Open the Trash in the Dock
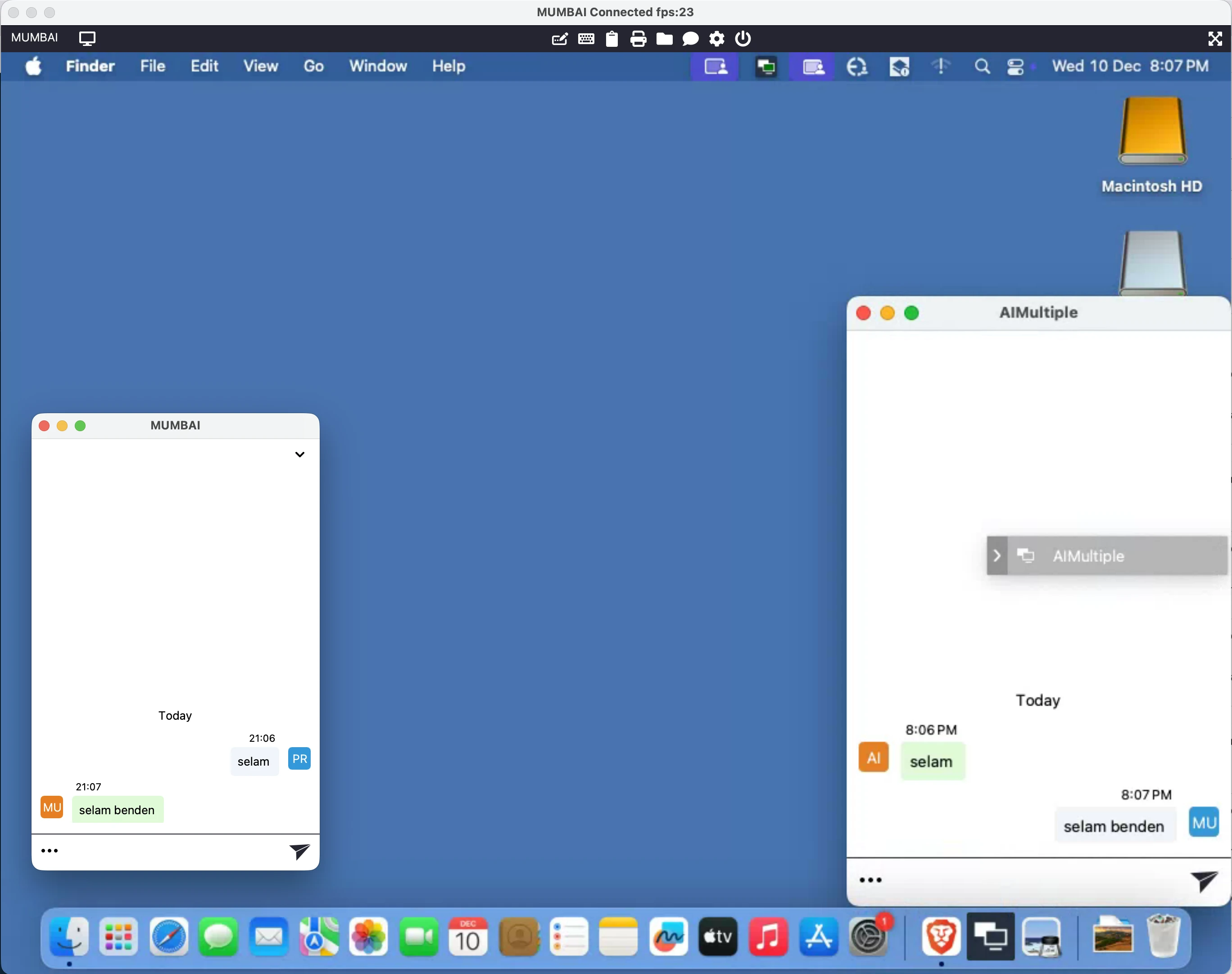The image size is (1232, 974). (x=1164, y=936)
